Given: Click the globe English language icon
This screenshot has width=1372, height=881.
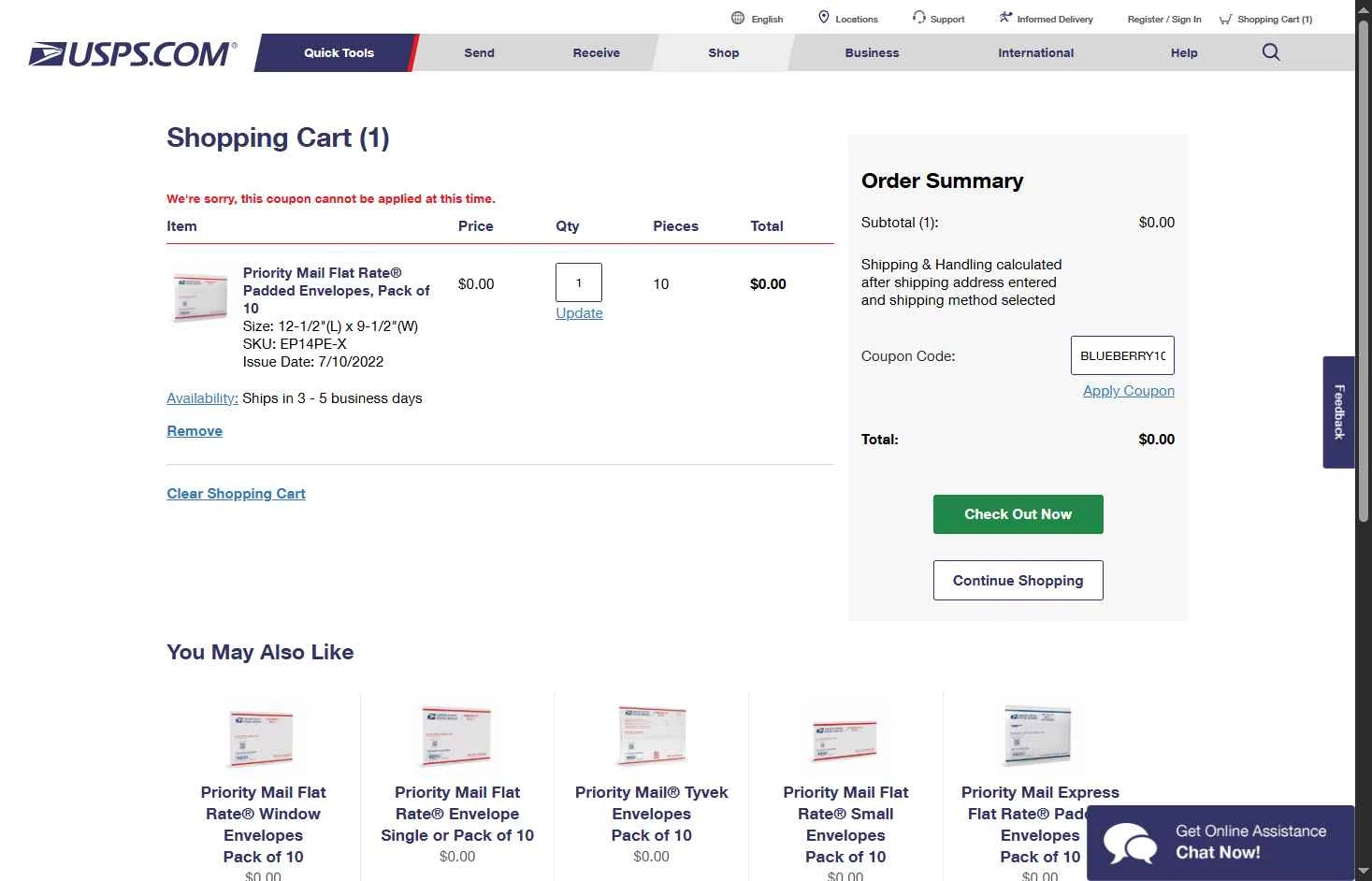Looking at the screenshot, I should coord(738,18).
